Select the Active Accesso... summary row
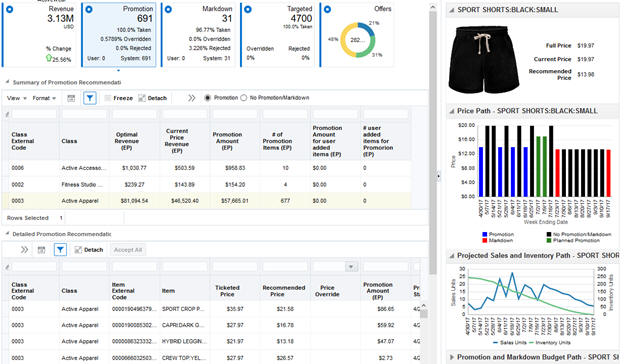624x364 pixels. pyautogui.click(x=207, y=168)
